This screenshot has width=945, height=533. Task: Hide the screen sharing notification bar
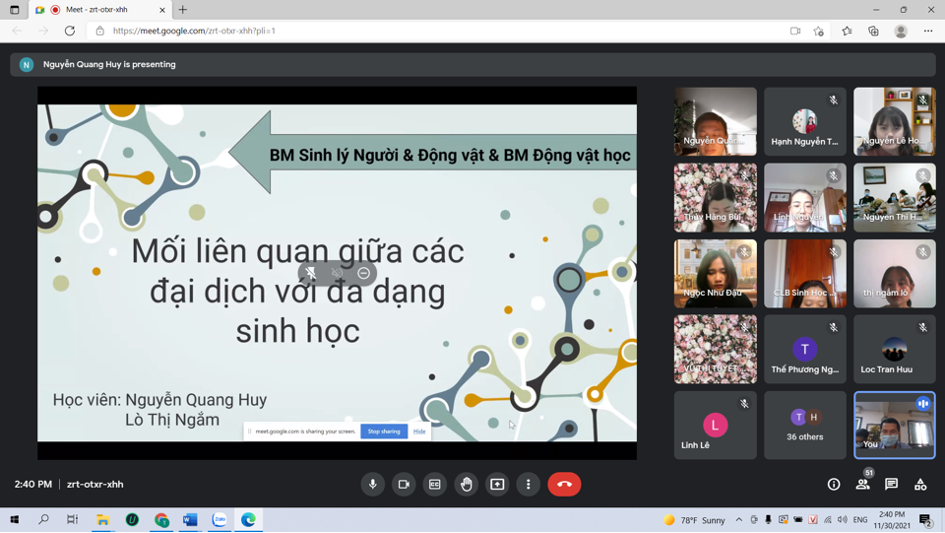point(419,431)
